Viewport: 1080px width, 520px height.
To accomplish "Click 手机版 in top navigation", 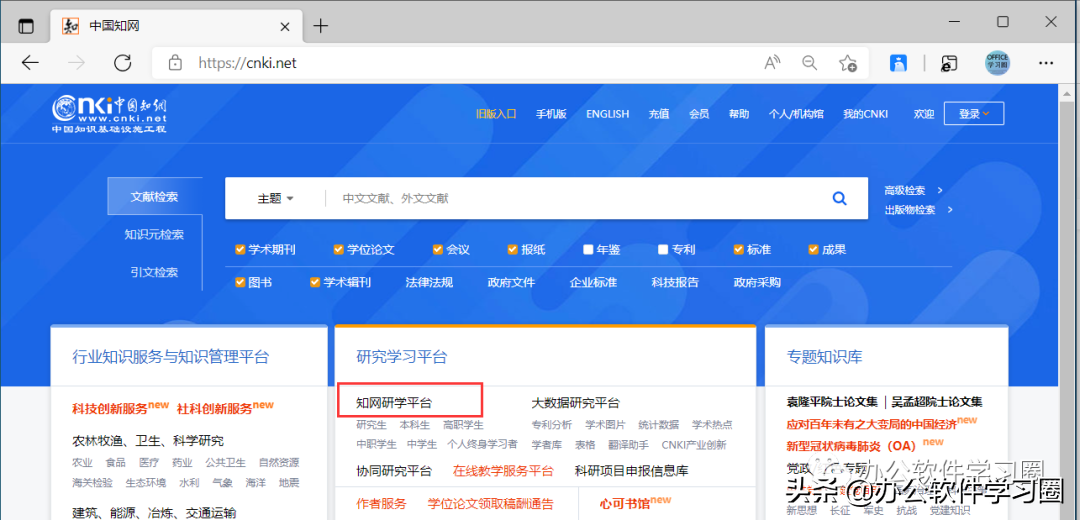I will [551, 114].
